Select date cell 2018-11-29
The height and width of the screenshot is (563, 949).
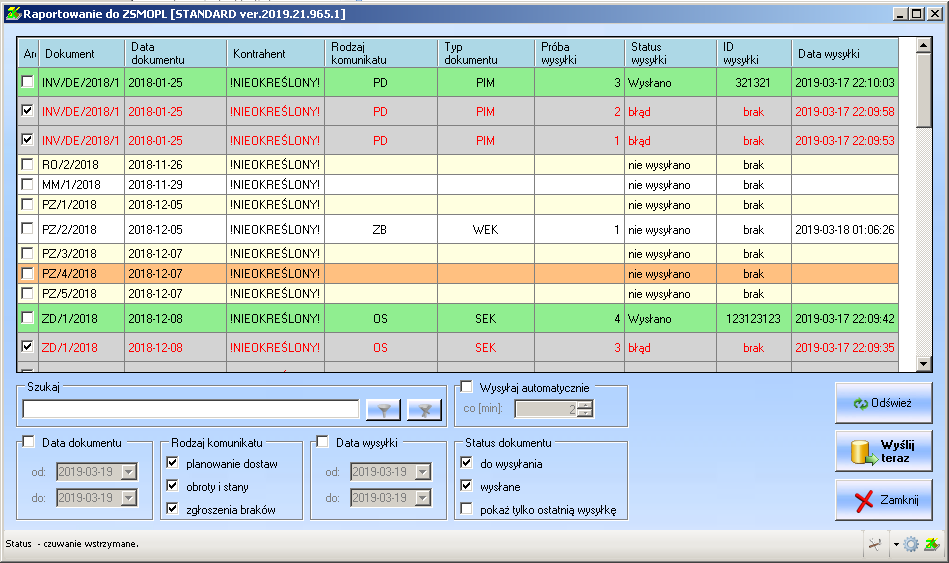176,185
